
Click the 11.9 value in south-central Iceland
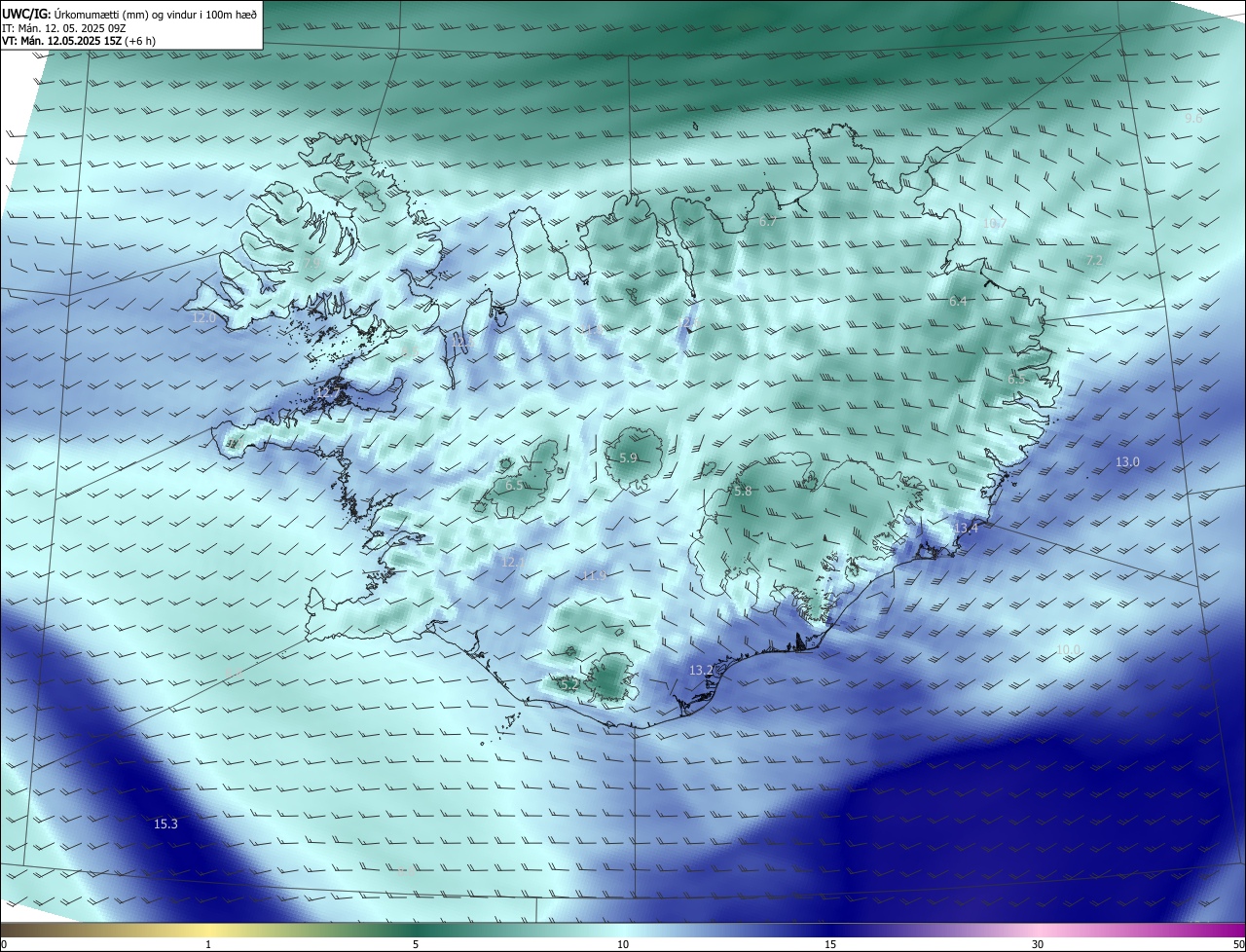pos(594,576)
